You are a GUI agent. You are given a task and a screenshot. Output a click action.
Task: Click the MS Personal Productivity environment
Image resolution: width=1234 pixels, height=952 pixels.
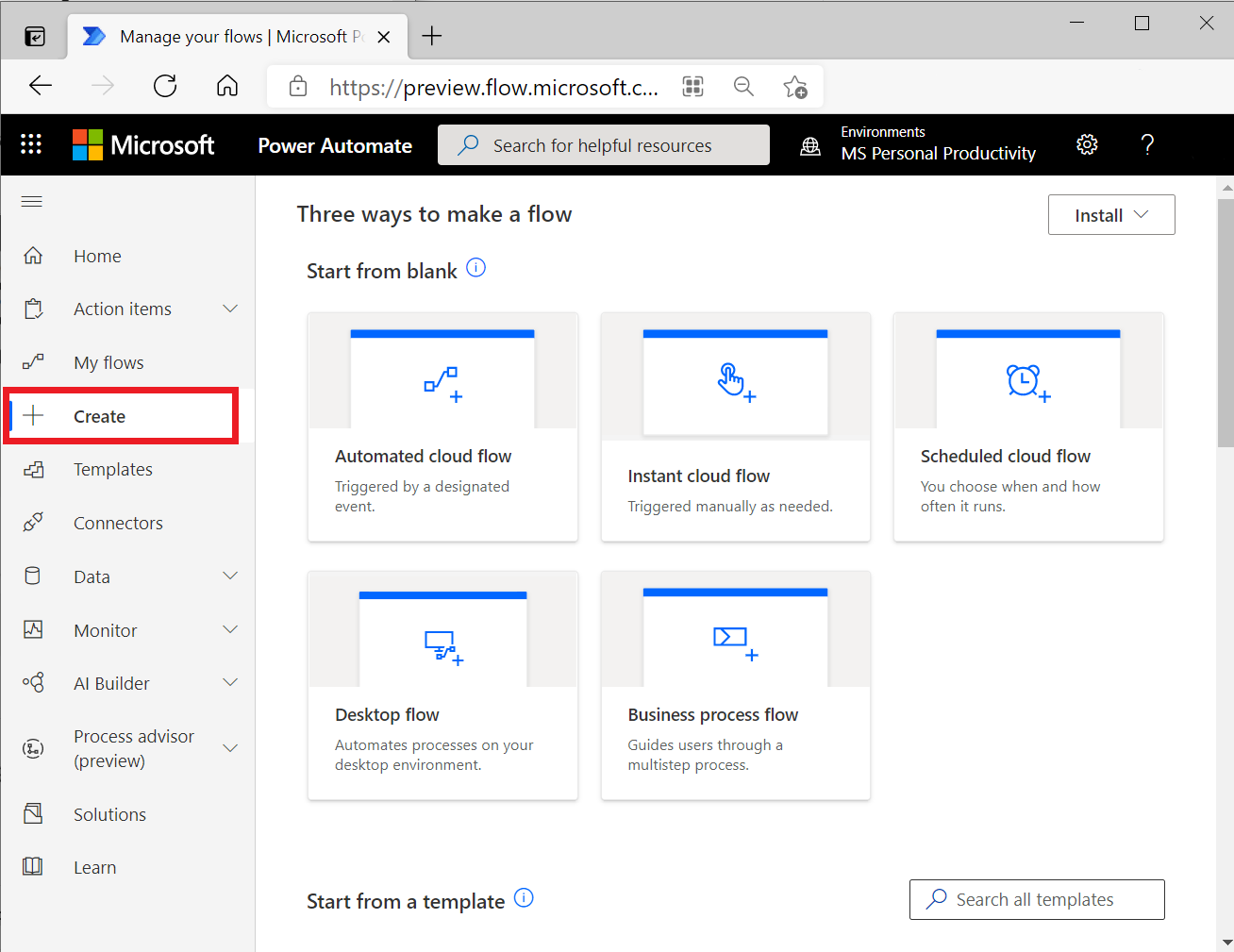point(938,153)
